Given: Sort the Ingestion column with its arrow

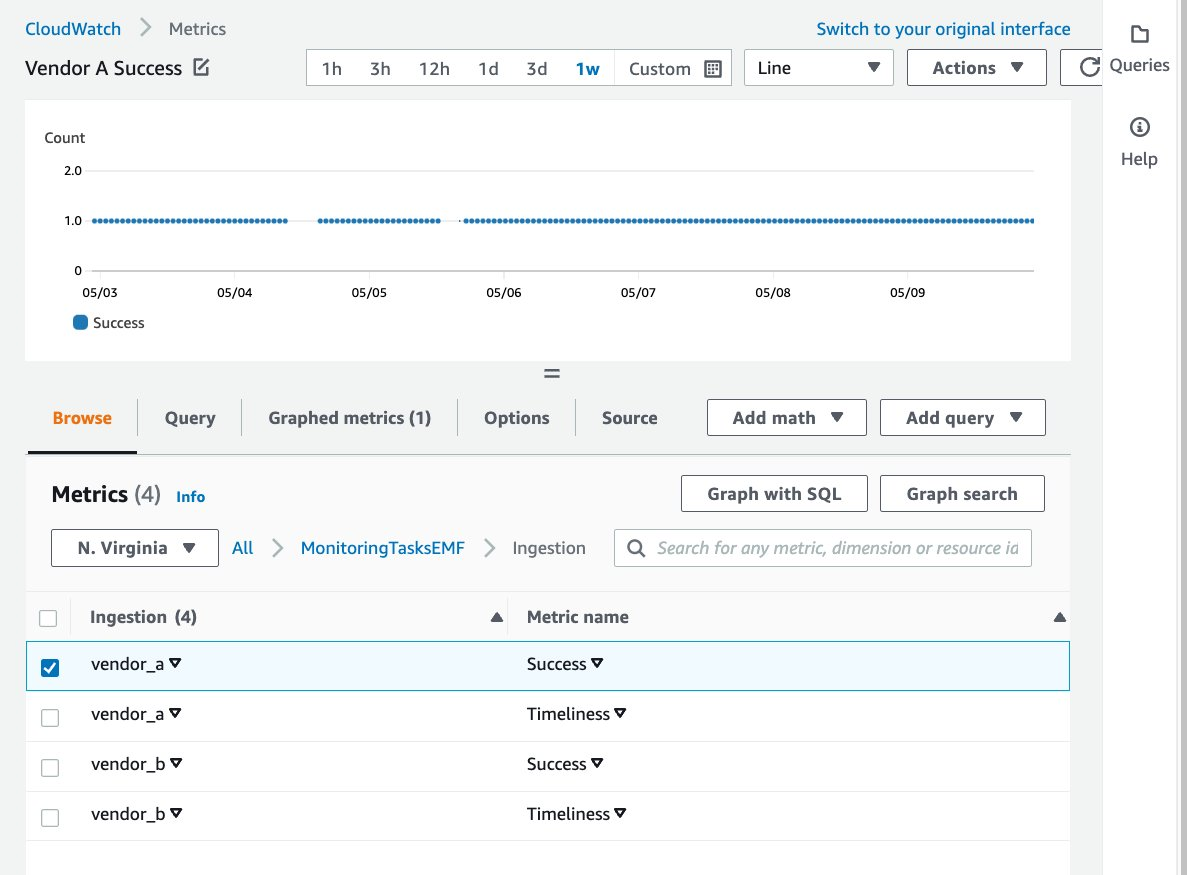Looking at the screenshot, I should click(497, 616).
